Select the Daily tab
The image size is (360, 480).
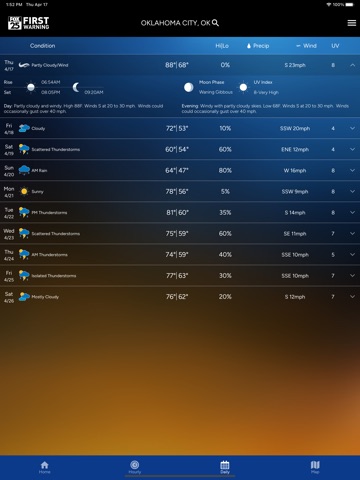pos(225,467)
